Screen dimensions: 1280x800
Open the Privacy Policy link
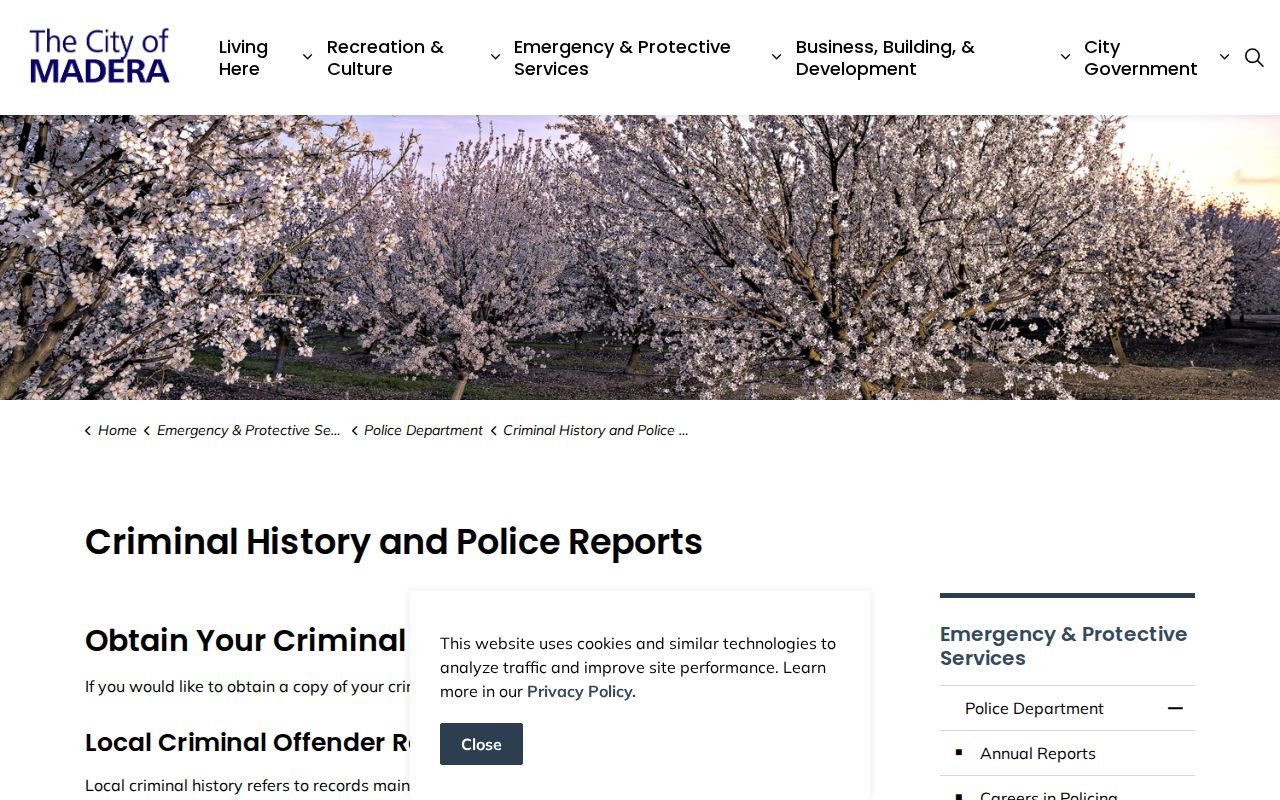pos(581,691)
